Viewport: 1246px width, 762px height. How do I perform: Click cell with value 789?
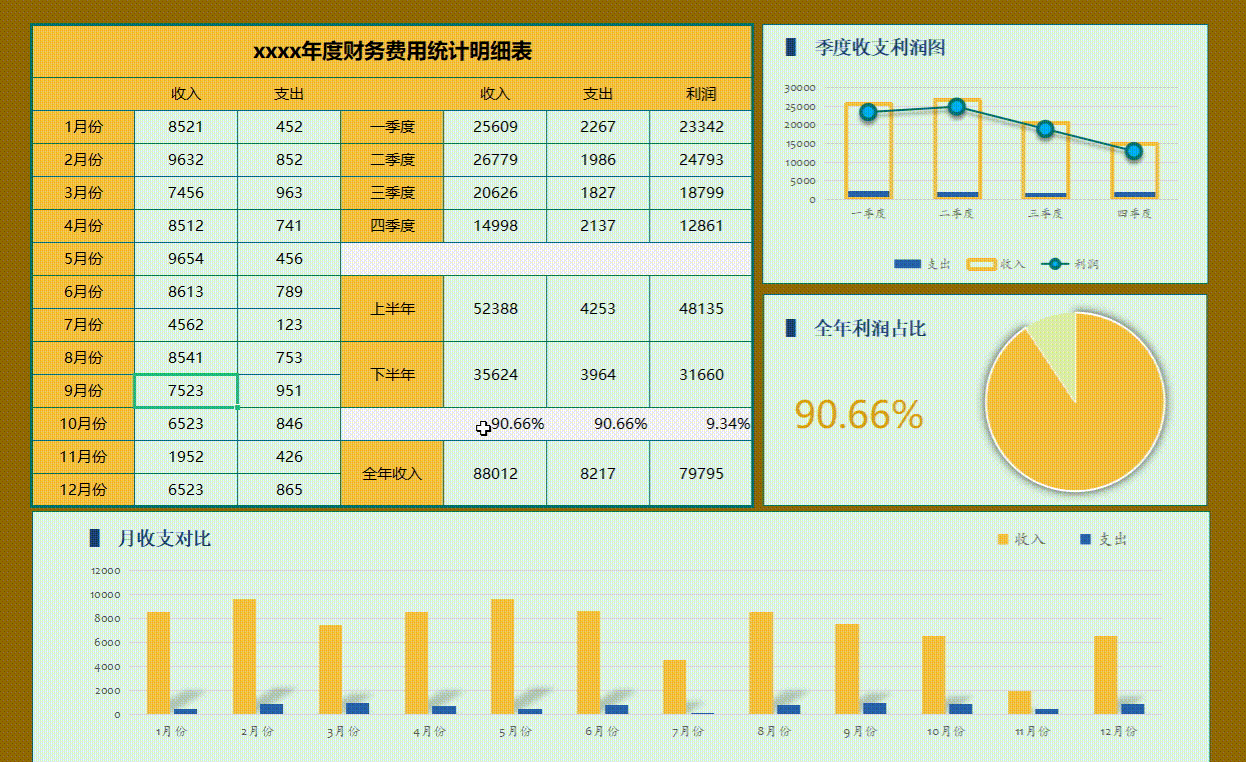coord(289,292)
